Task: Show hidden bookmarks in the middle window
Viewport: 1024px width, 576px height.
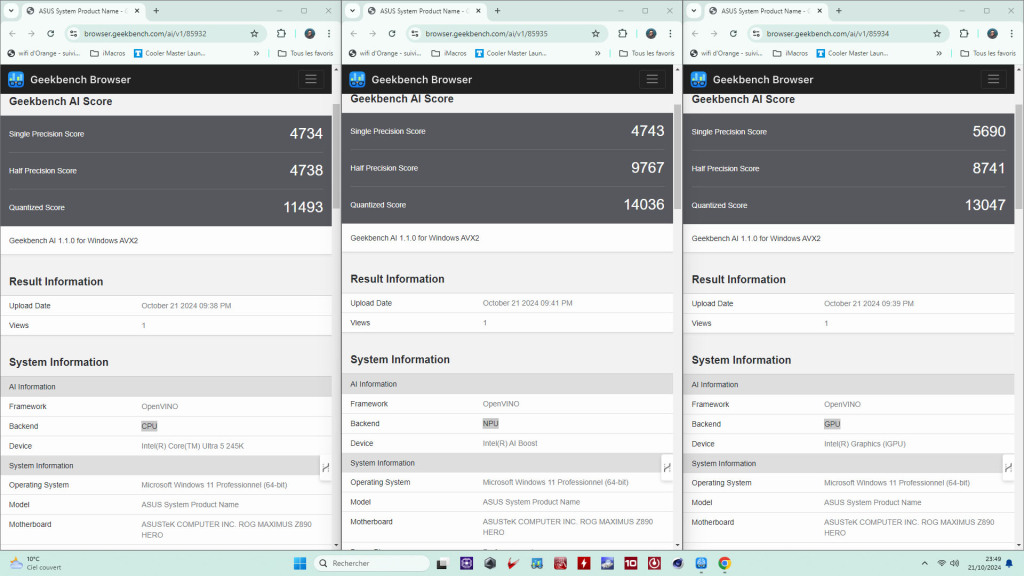Action: coord(598,54)
